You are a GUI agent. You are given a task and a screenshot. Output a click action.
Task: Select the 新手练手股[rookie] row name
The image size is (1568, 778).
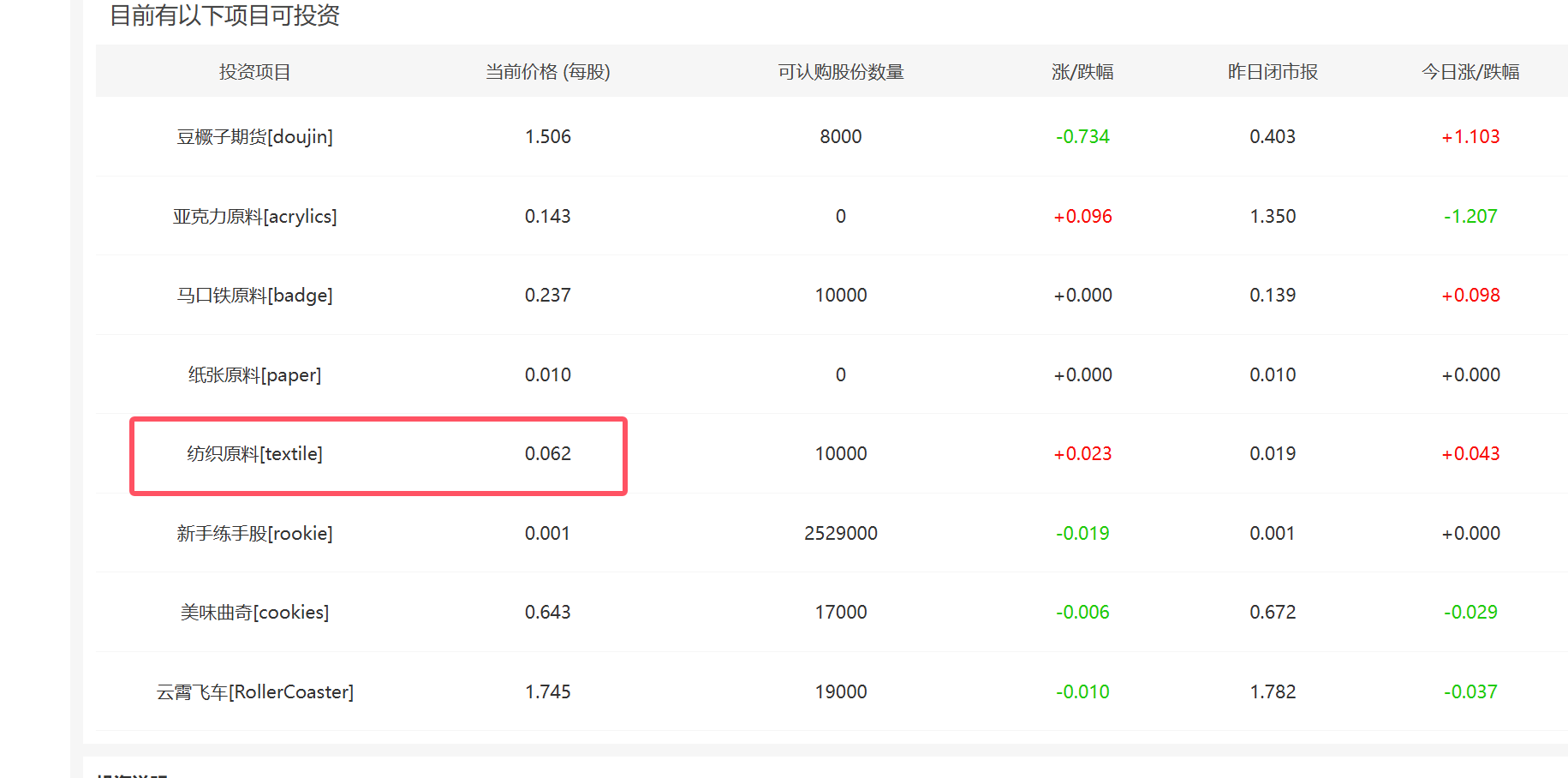[x=254, y=534]
